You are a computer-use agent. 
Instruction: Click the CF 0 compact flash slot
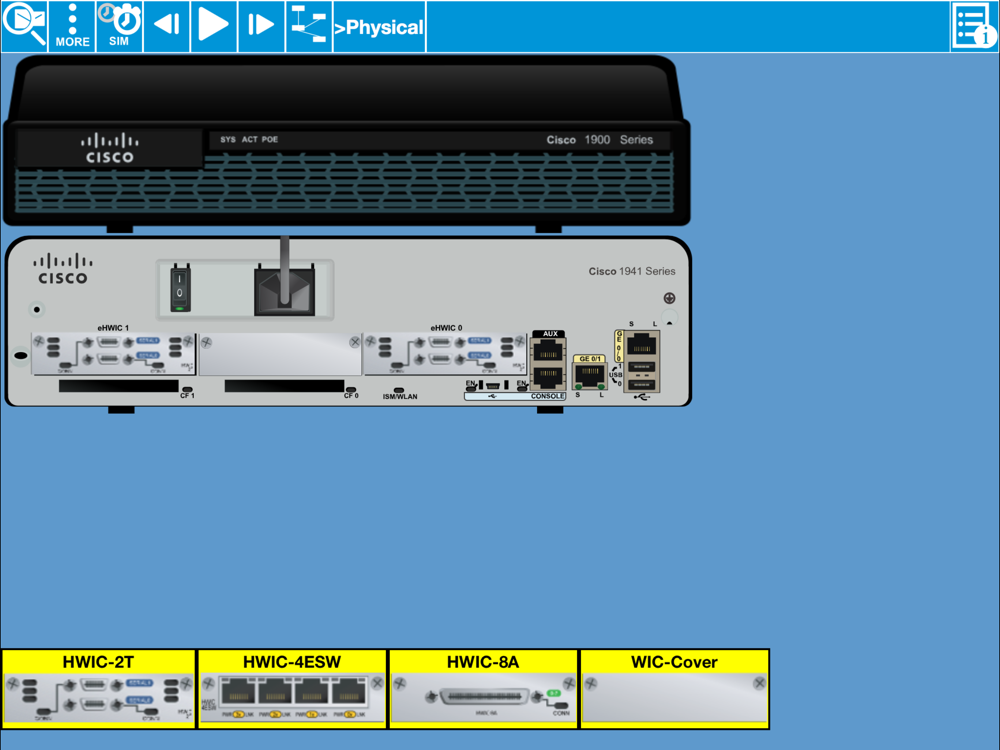click(x=284, y=386)
